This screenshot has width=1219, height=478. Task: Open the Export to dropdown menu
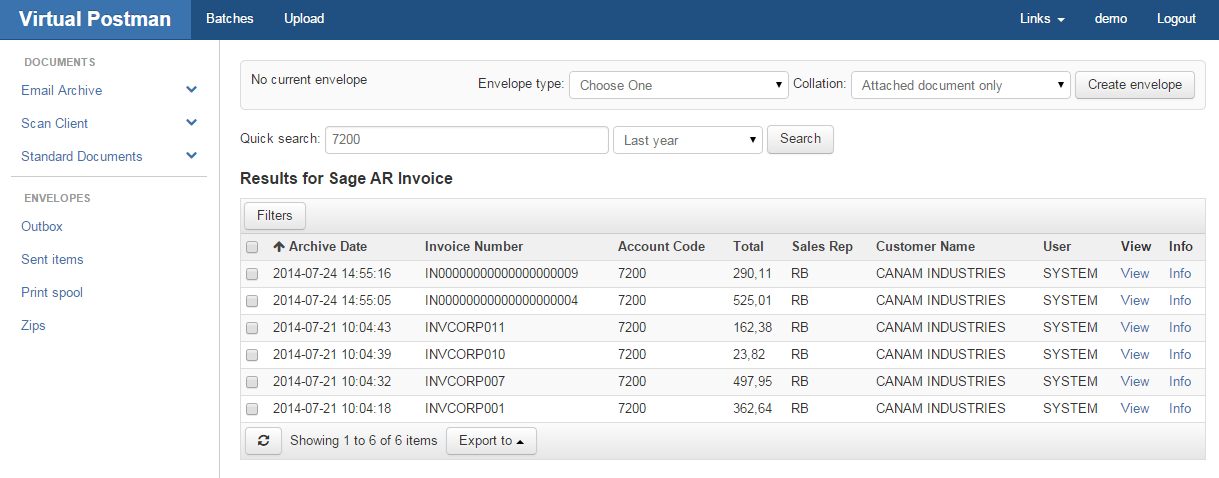tap(491, 441)
